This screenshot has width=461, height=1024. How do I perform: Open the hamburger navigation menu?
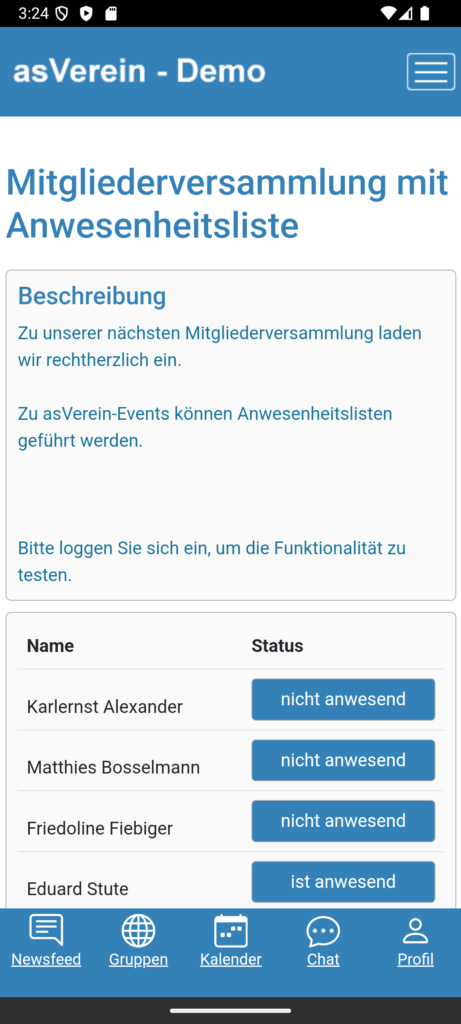(431, 71)
